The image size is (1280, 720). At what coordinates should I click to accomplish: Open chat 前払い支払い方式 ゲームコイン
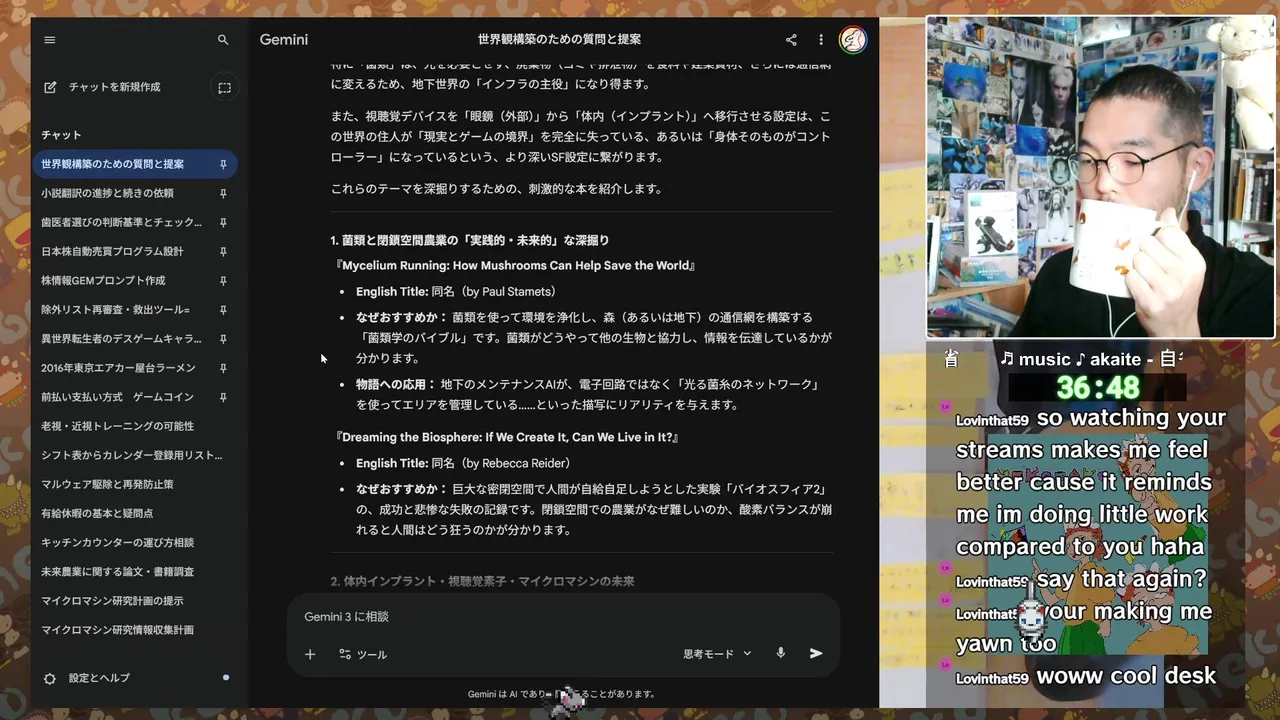pos(134,397)
